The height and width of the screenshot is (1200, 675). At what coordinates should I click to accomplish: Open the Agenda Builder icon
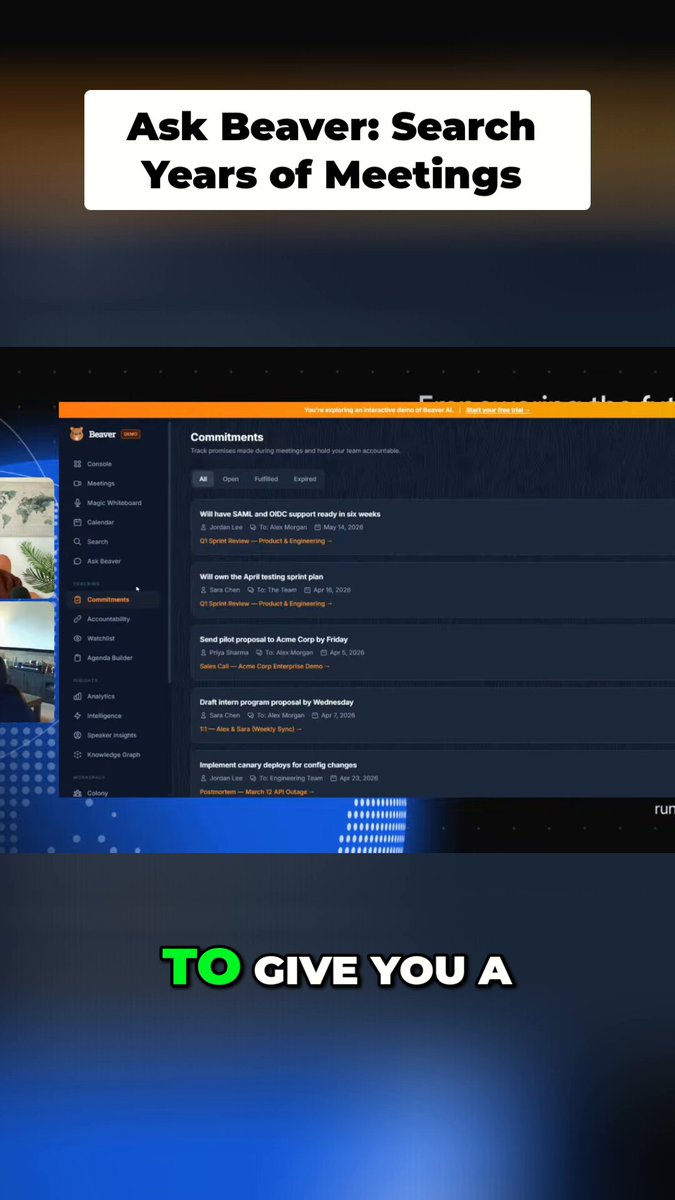[78, 658]
